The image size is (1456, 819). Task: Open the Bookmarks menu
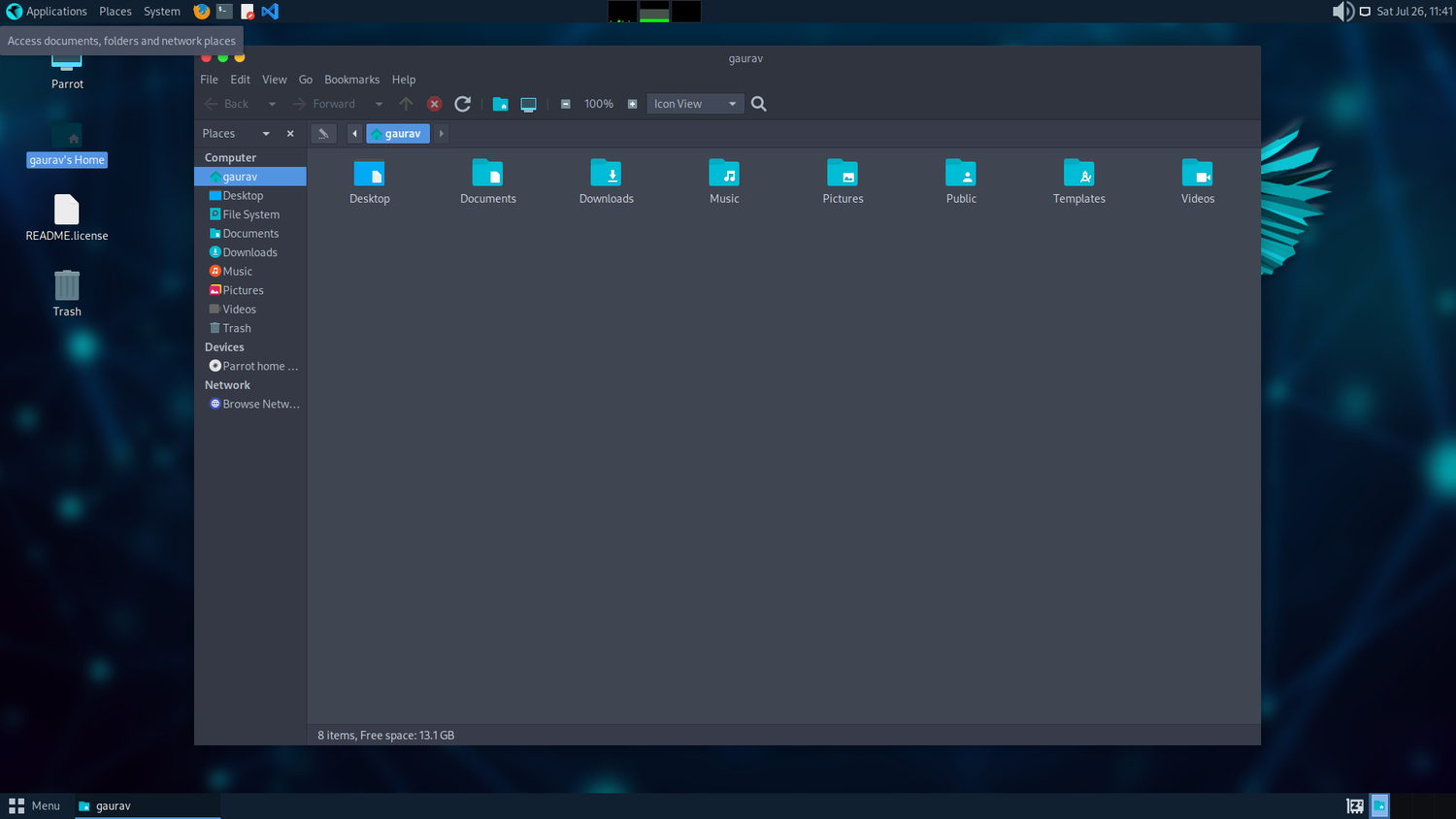point(351,80)
